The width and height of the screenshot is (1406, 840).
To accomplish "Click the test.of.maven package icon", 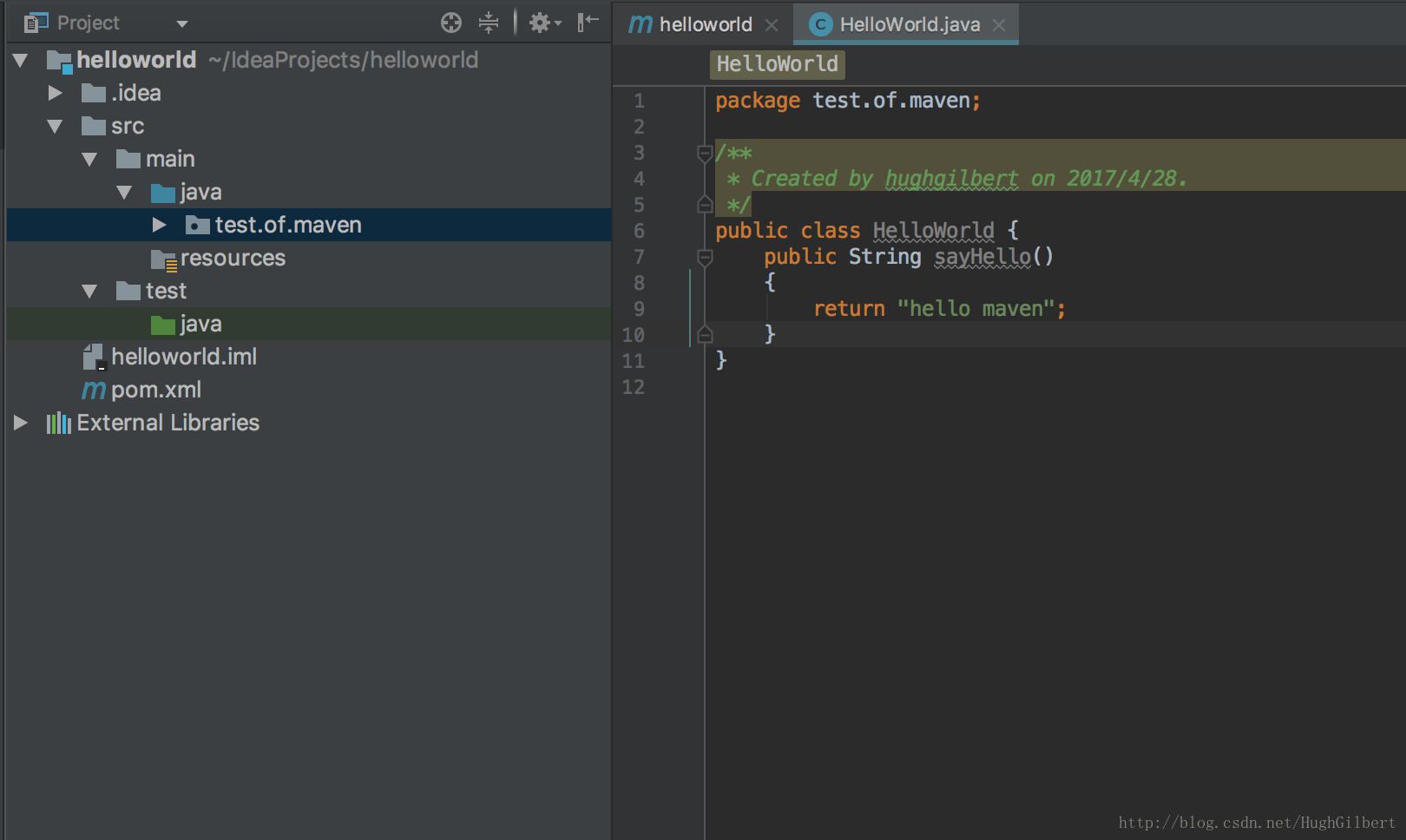I will [197, 225].
